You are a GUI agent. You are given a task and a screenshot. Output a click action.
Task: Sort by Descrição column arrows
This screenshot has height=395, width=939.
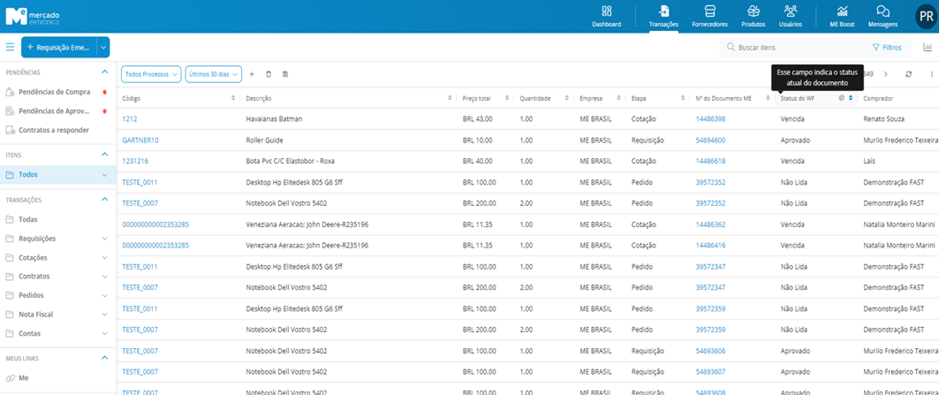coord(450,98)
